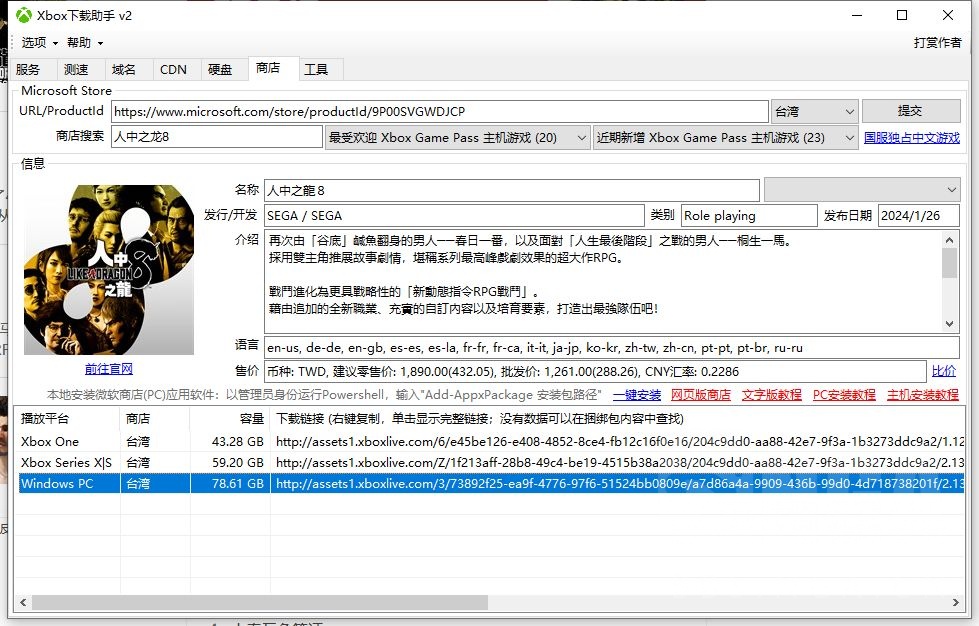Screen dimensions: 979x626
Task: Click the 78.61 GB size cell
Action: click(x=237, y=483)
